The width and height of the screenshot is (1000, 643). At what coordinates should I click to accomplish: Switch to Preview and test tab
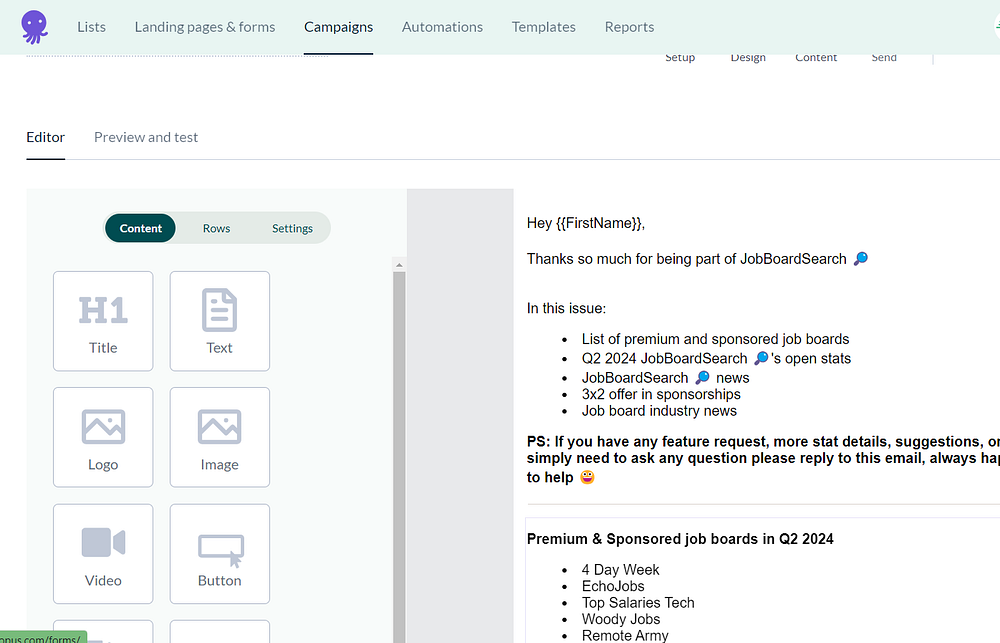point(146,137)
